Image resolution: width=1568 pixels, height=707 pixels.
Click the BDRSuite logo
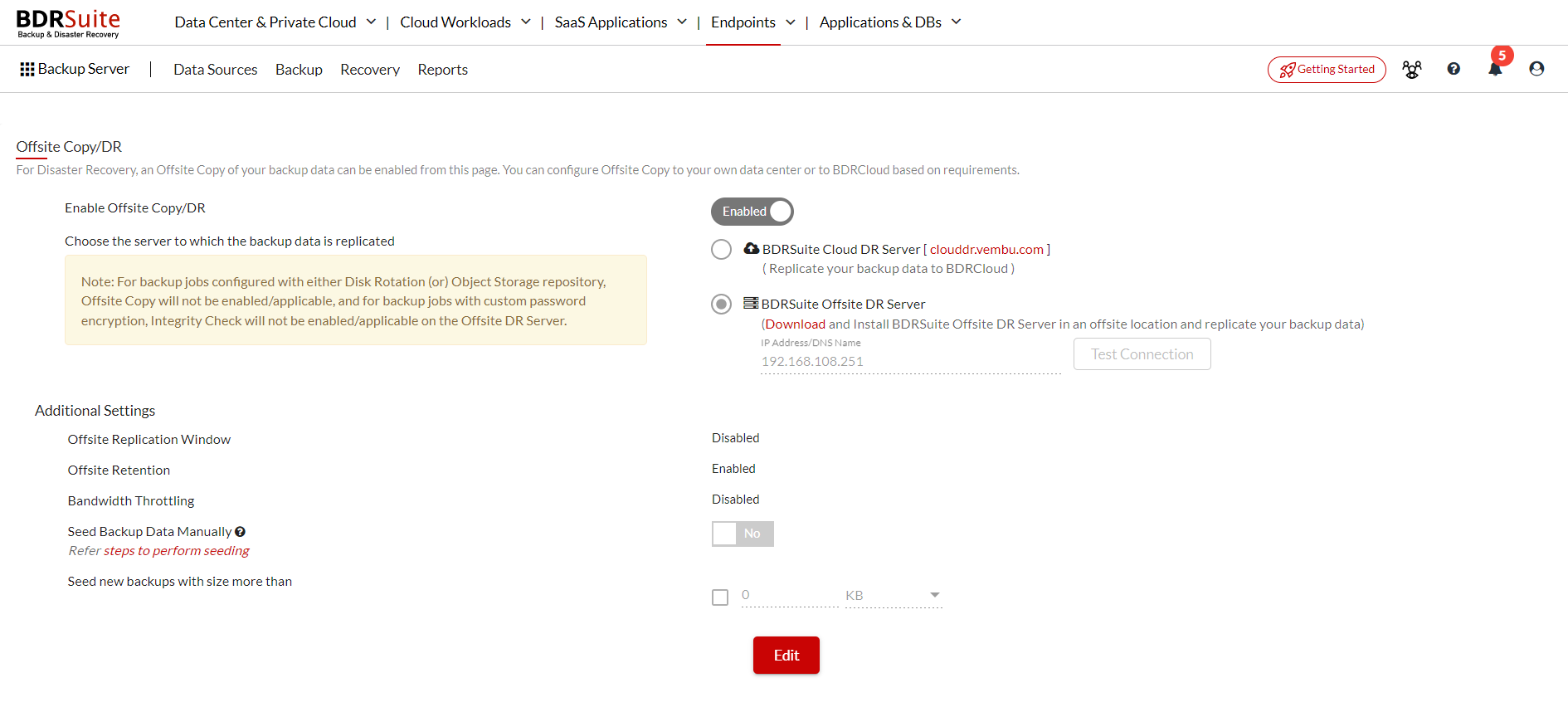click(68, 23)
